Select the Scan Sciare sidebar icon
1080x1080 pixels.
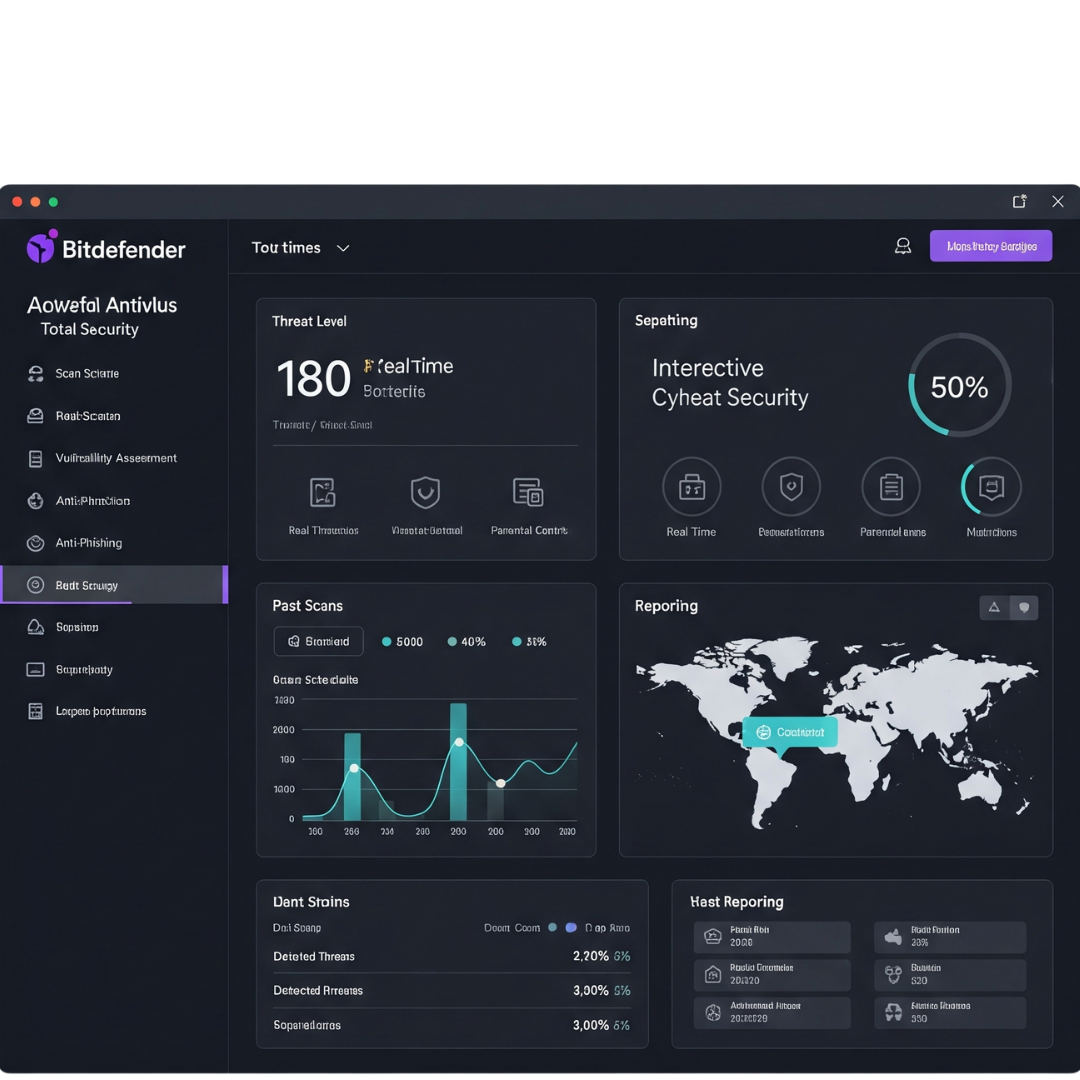click(x=34, y=373)
